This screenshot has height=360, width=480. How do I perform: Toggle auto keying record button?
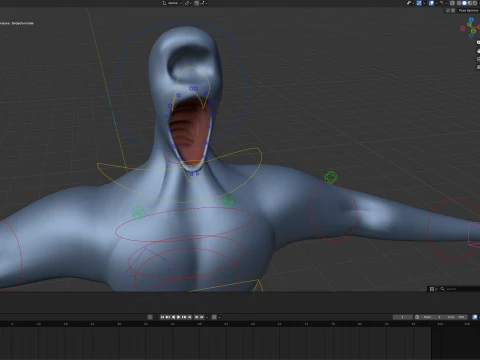(150, 317)
